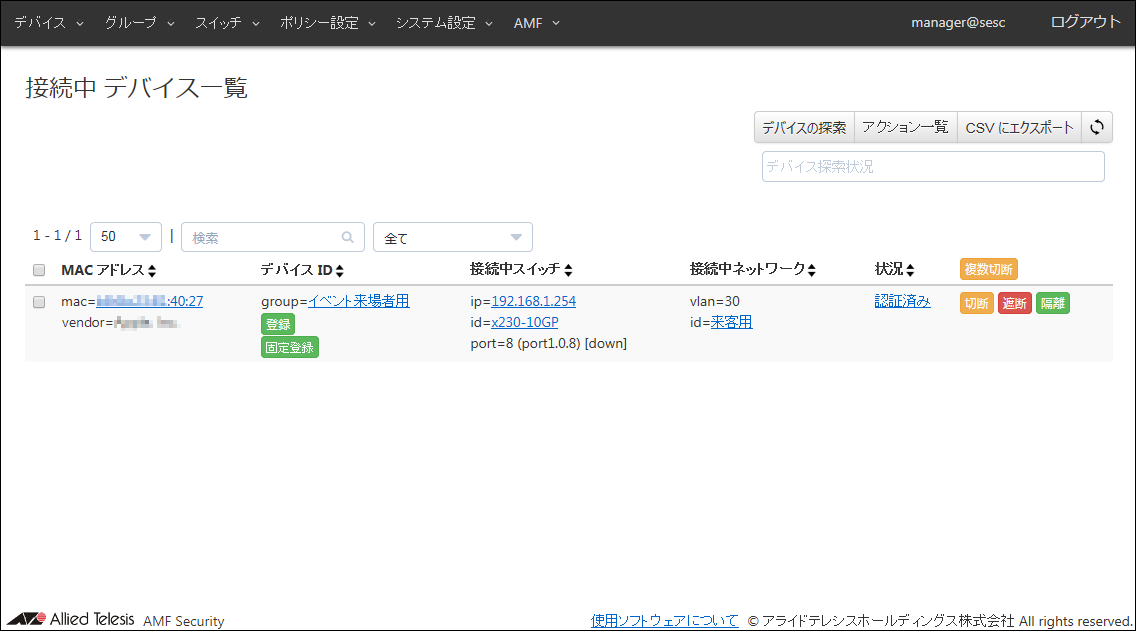This screenshot has width=1136, height=631.
Task: Click the Allied Telesis logo in footer
Action: (70, 619)
